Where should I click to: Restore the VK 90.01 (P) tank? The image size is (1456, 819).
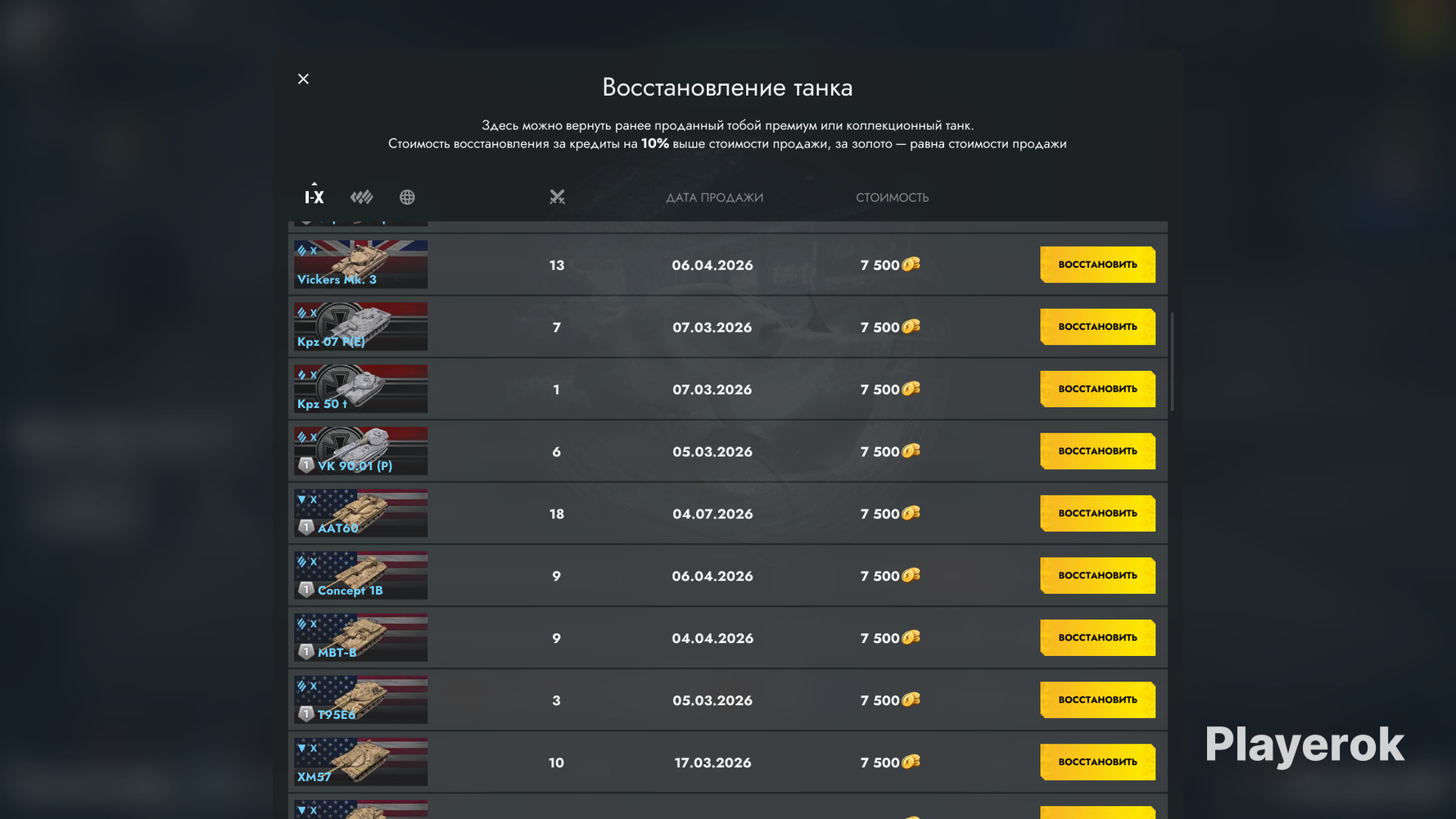pos(1097,451)
